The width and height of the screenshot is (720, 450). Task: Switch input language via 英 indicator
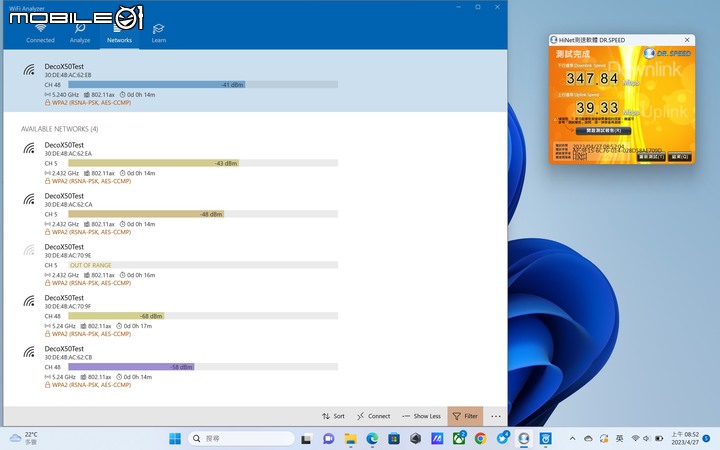click(x=619, y=439)
